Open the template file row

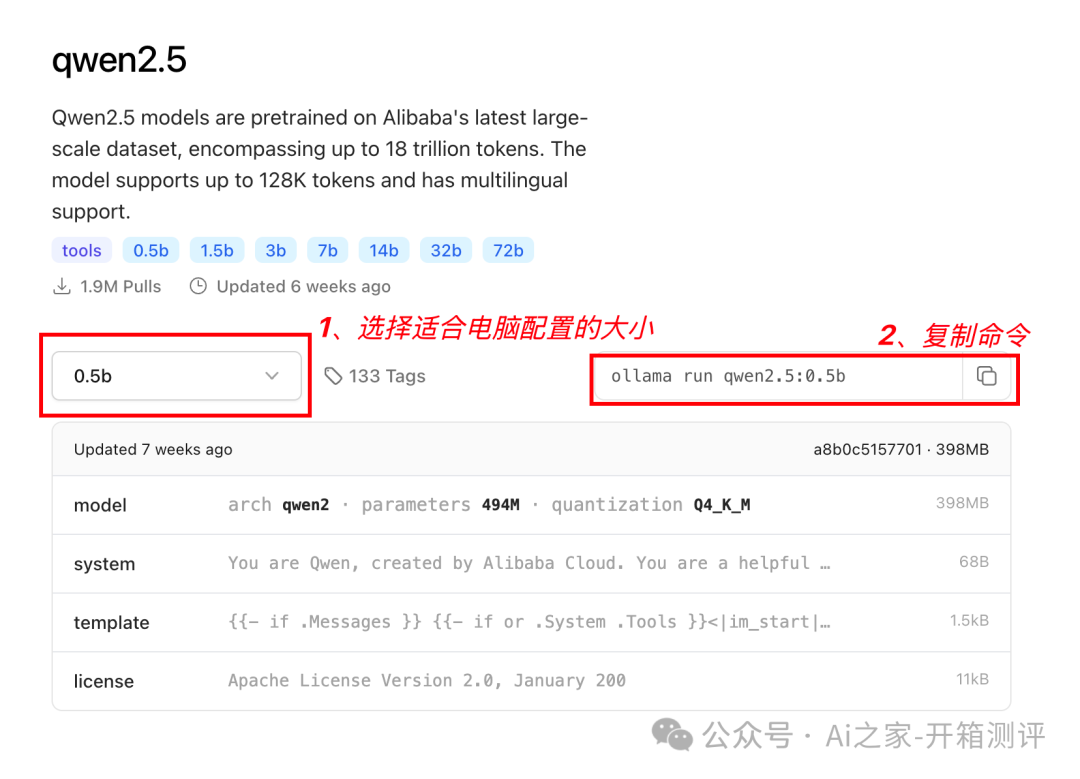[x=531, y=622]
